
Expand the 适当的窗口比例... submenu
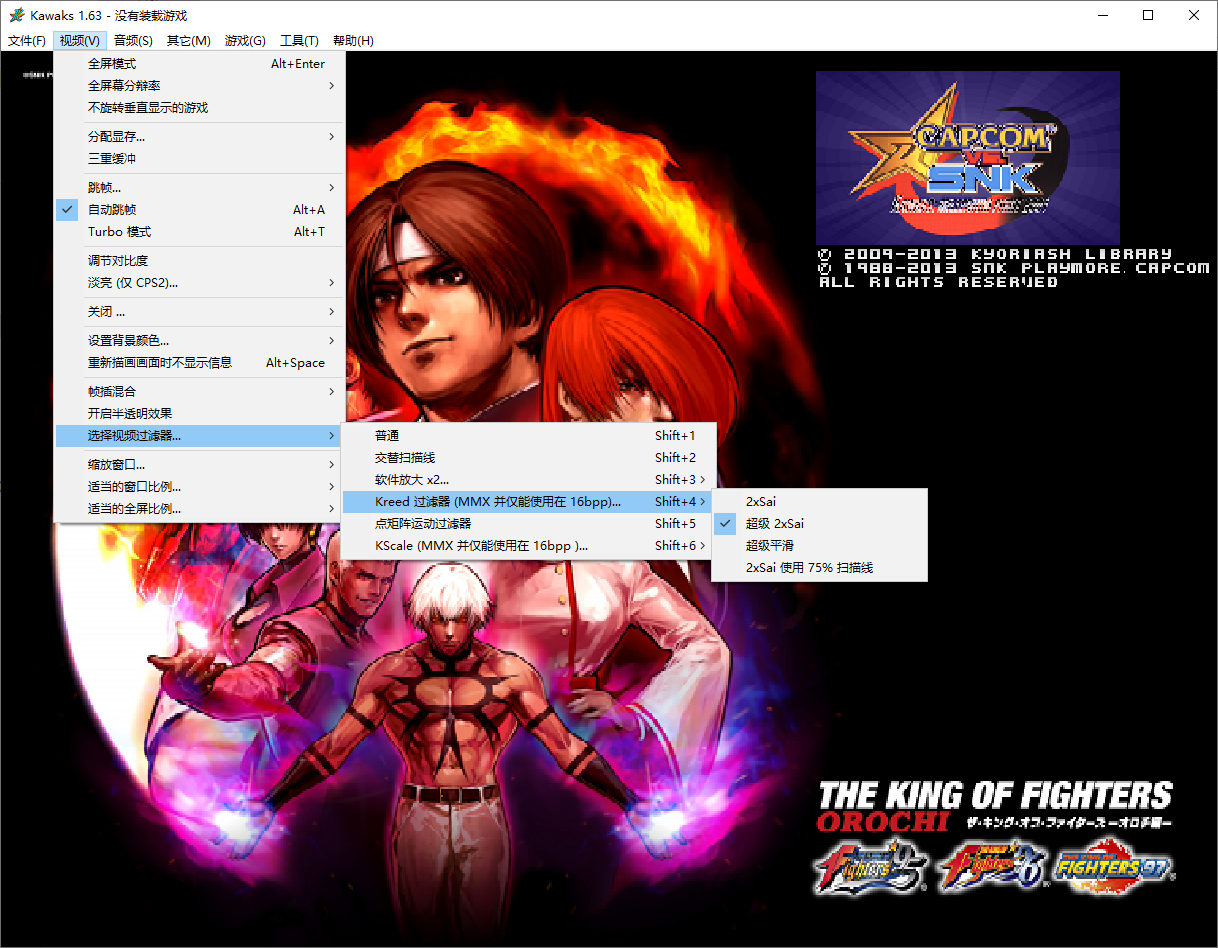tap(200, 487)
